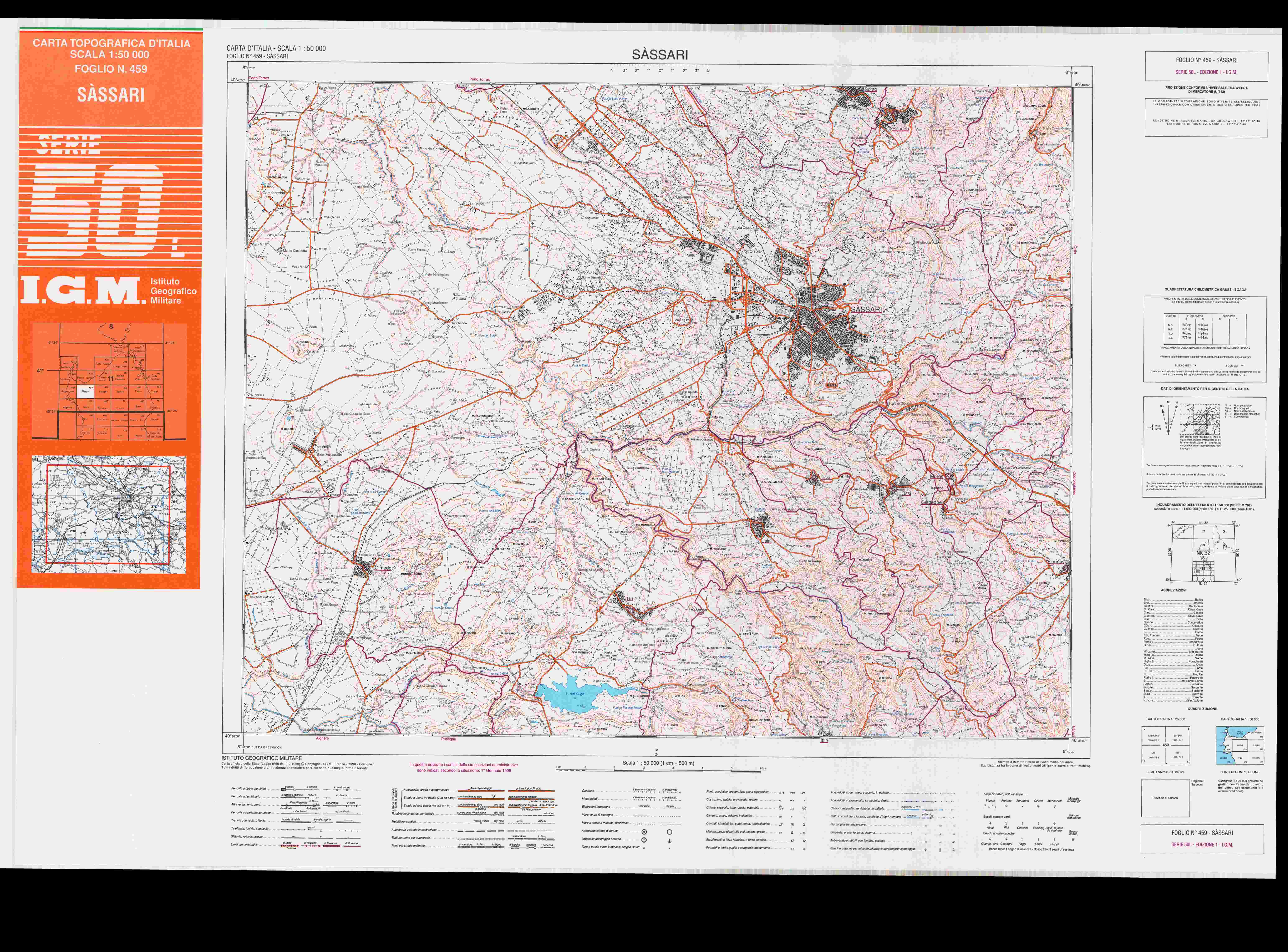Click the Aeroporto circle-with-dot legend symbol
Screen dimensions: 1288x952
[644, 832]
